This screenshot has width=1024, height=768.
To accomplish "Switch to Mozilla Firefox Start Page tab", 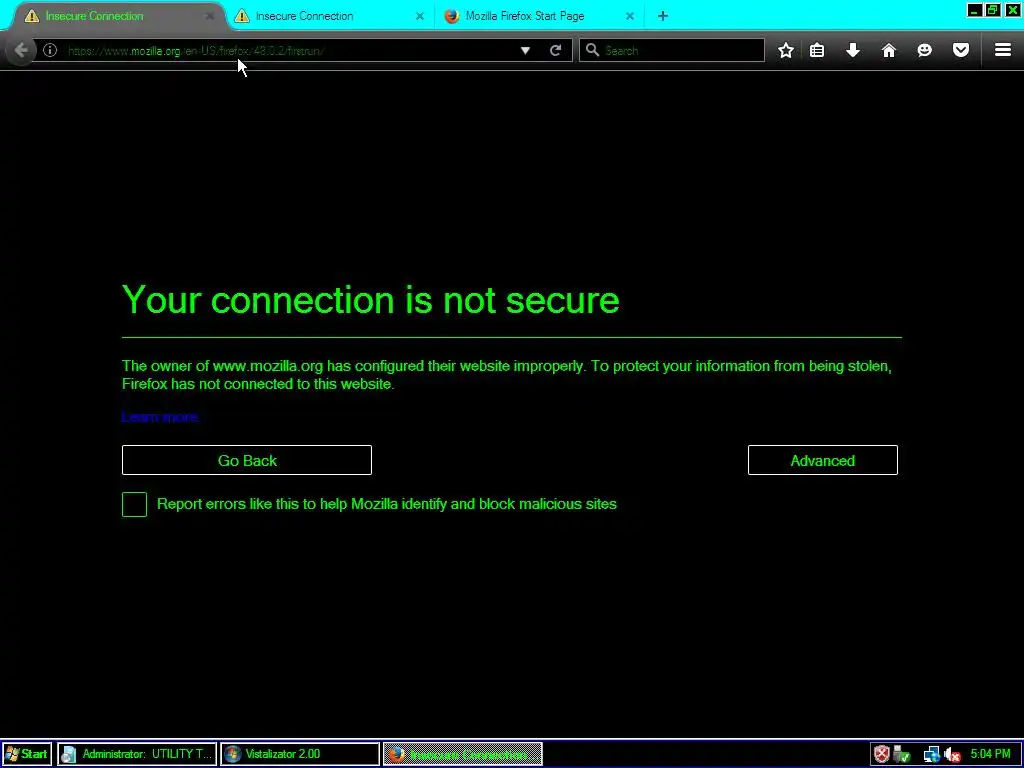I will click(539, 16).
